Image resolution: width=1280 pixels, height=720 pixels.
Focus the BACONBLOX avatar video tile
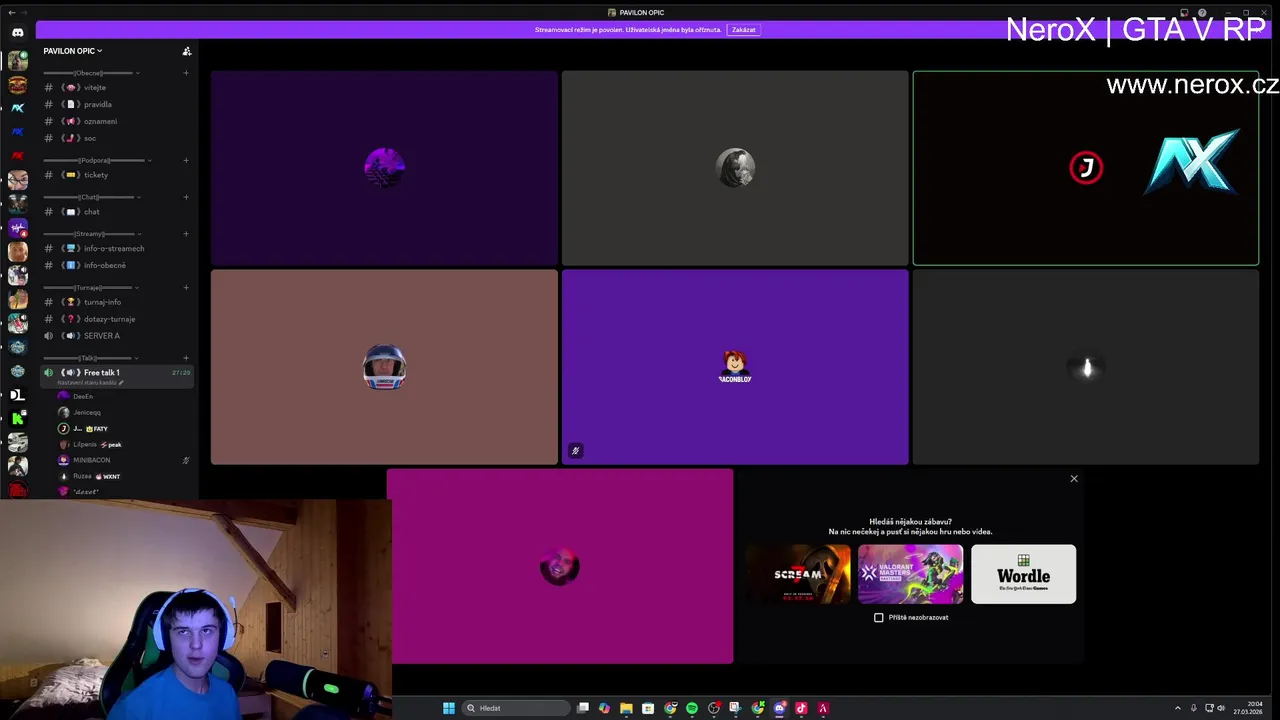pyautogui.click(x=735, y=367)
